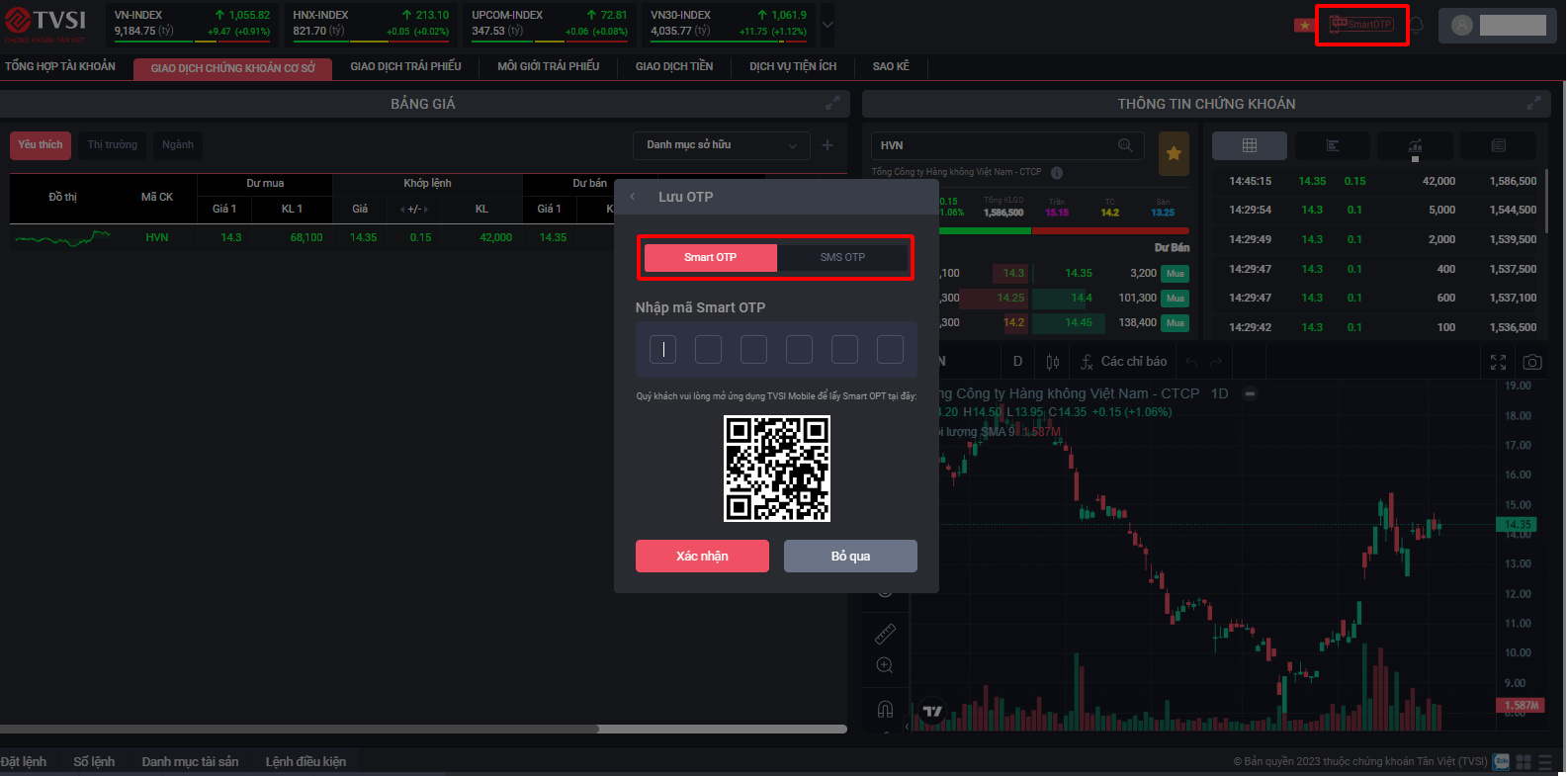
Task: Click the Xác nhận button
Action: [702, 556]
